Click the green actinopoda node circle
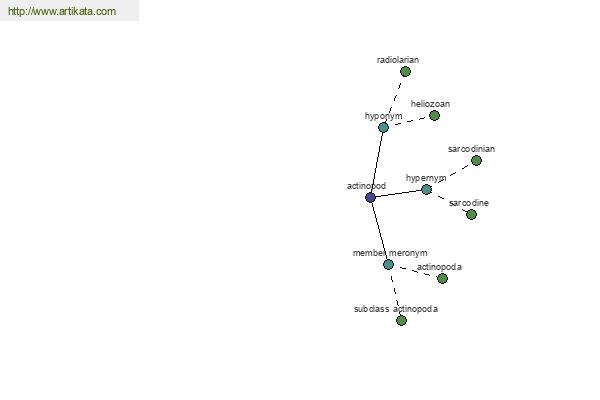The width and height of the screenshot is (600, 400). pyautogui.click(x=442, y=278)
